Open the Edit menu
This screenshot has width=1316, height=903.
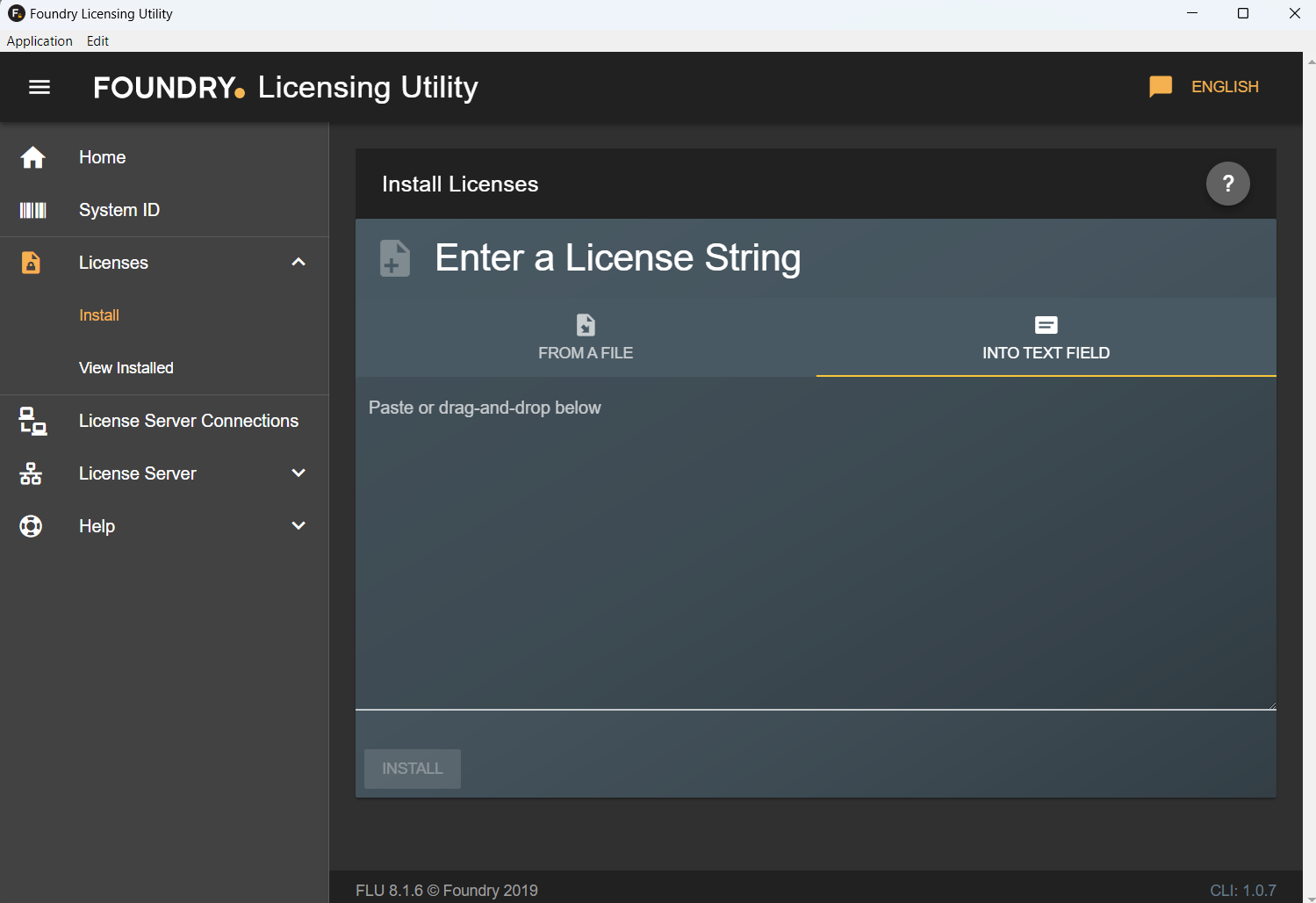pos(97,41)
